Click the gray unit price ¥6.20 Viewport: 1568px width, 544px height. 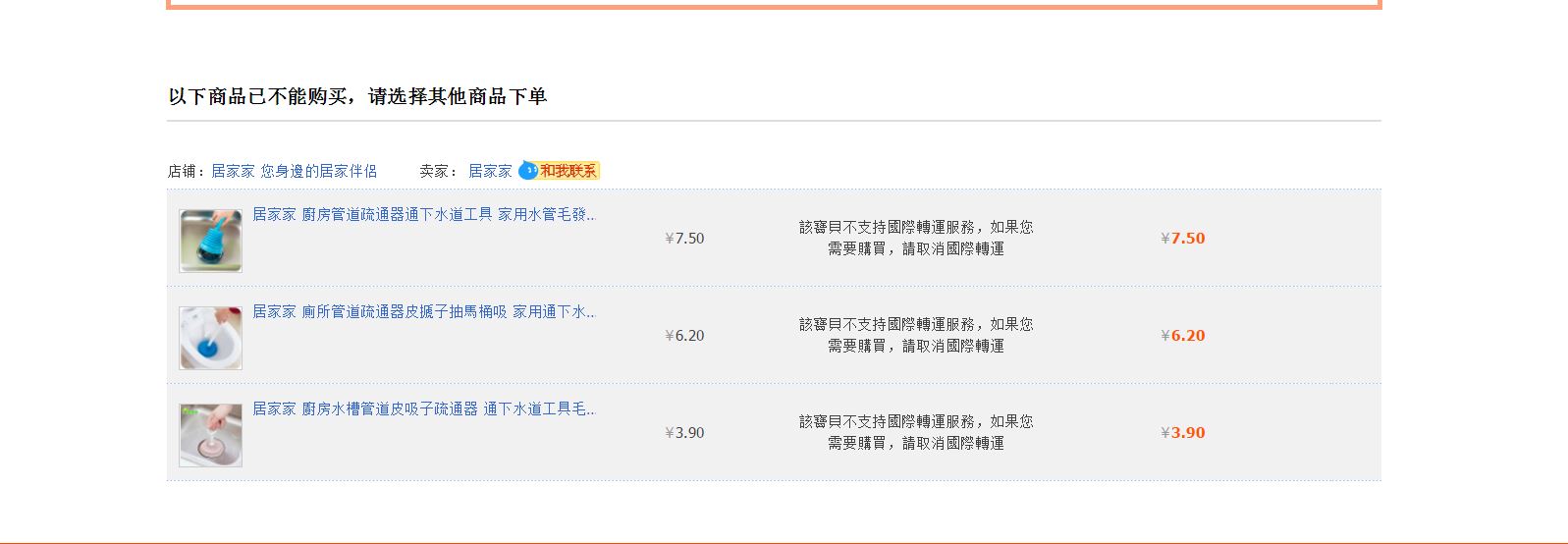(x=684, y=336)
